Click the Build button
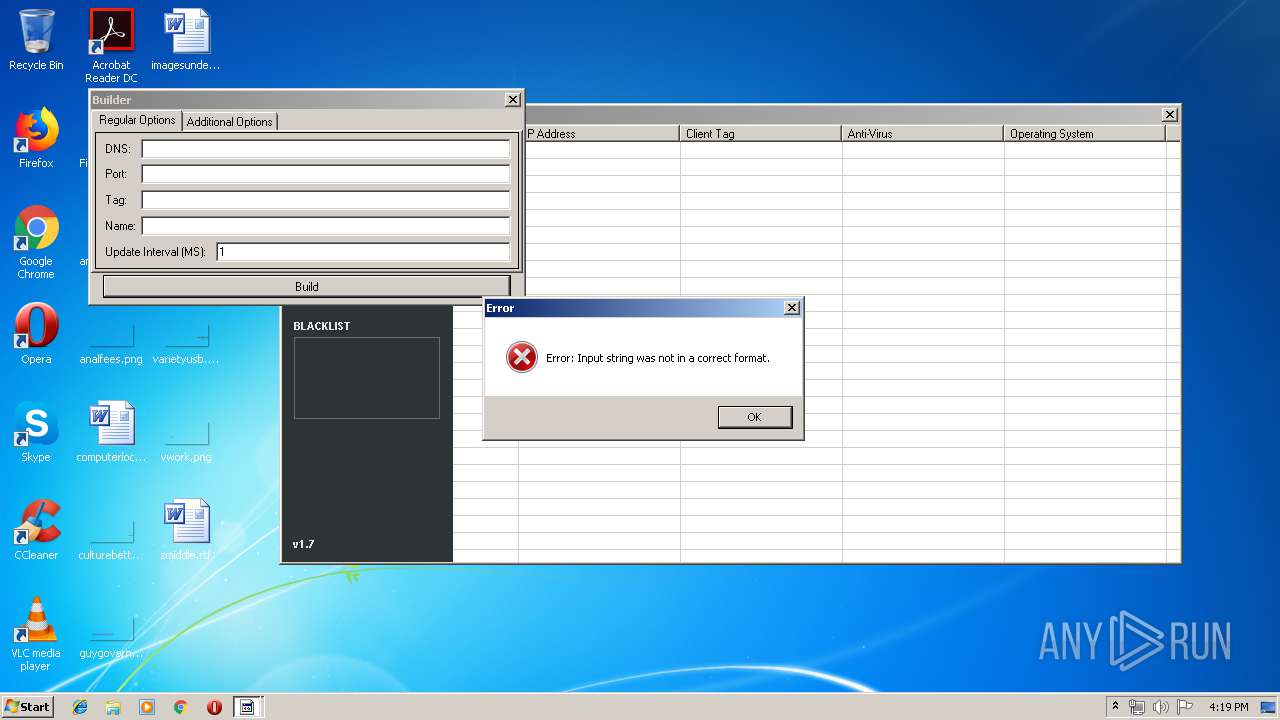The image size is (1280, 720). (x=306, y=286)
